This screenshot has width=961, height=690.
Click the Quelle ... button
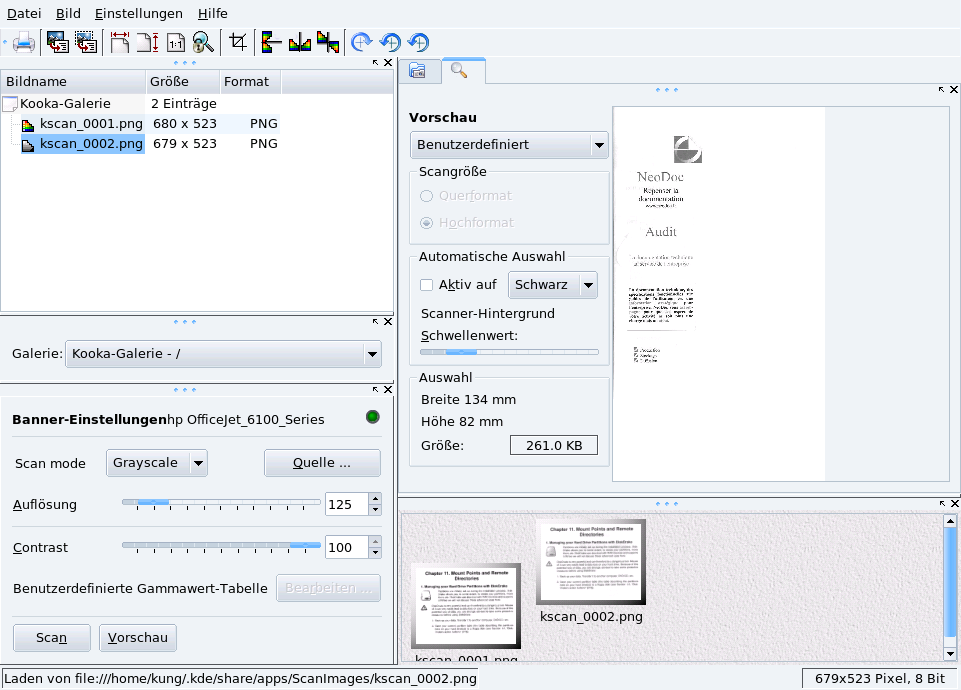(x=322, y=463)
